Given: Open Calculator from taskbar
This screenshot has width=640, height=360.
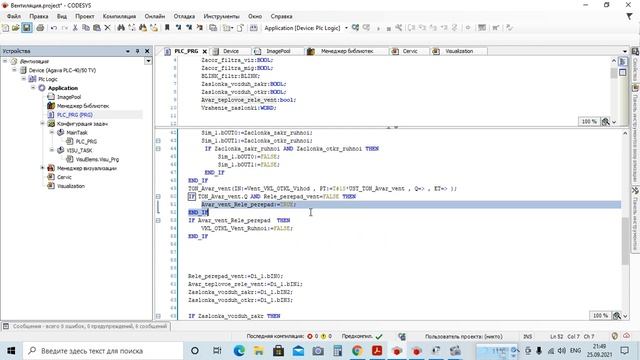Looking at the screenshot, I should [338, 351].
